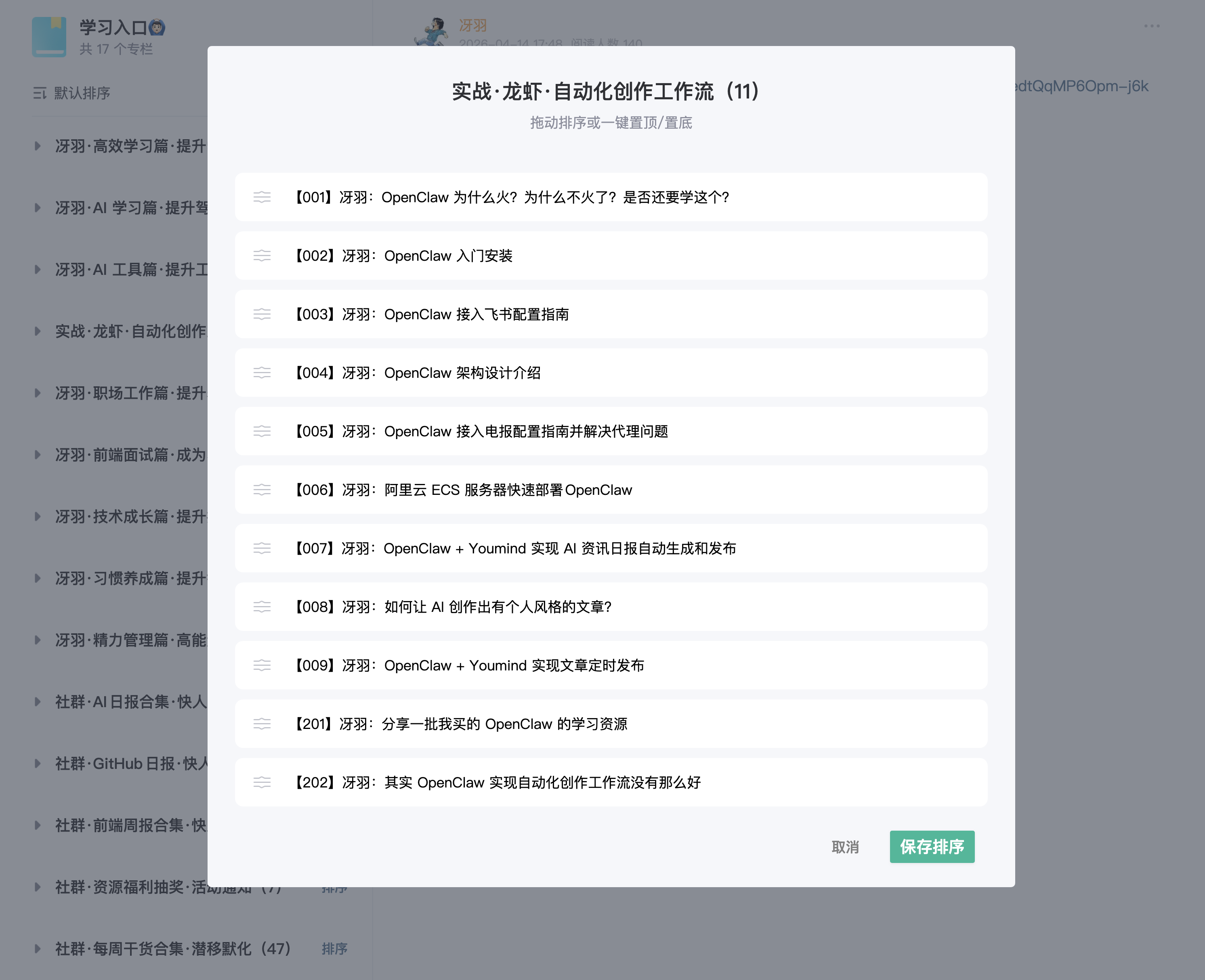Click the title 【005】 接入电报配置指南并解决代理问题
Screen dimensions: 1205x980
point(480,431)
